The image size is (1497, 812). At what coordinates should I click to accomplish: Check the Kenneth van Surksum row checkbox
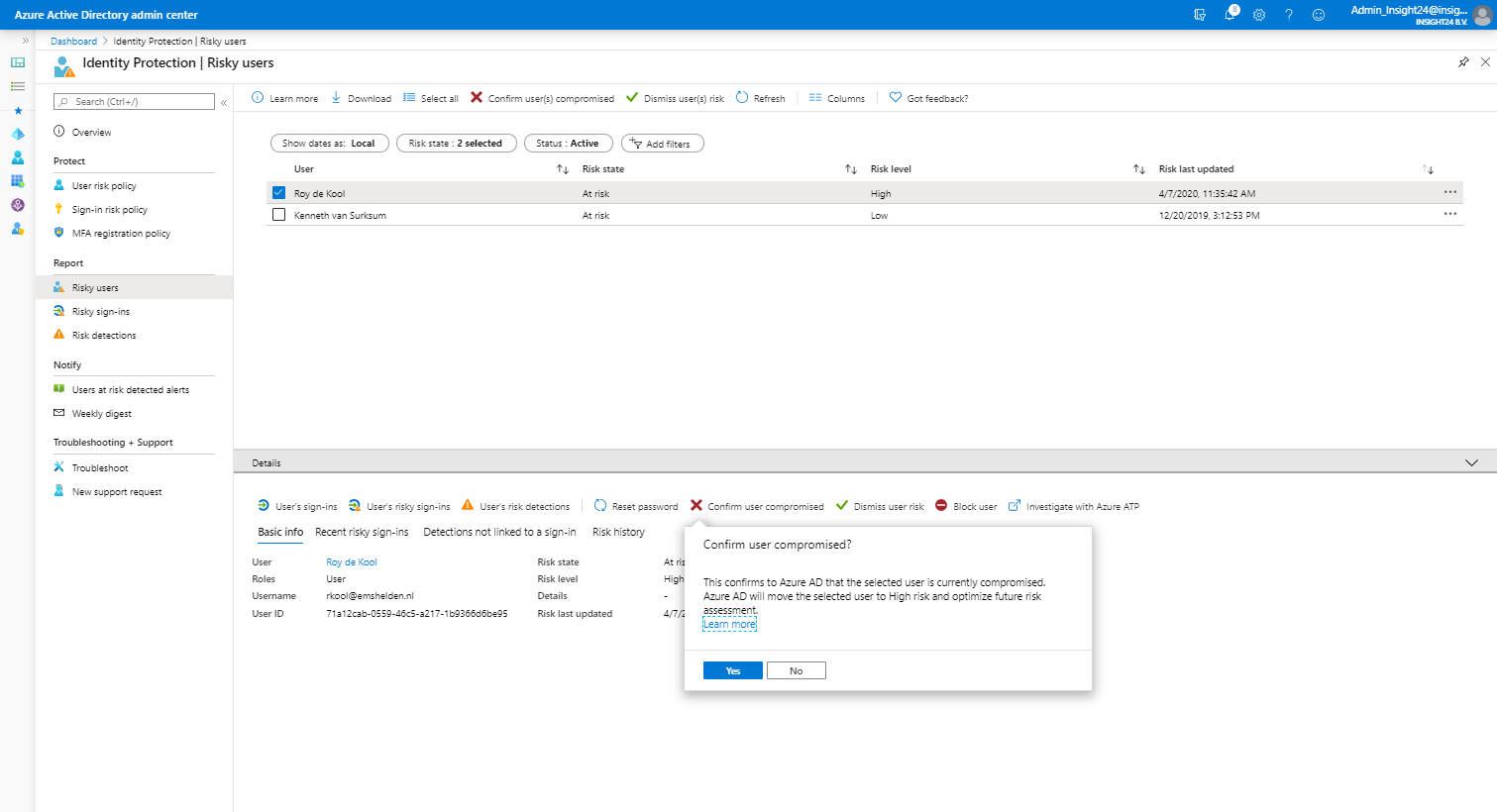[278, 215]
